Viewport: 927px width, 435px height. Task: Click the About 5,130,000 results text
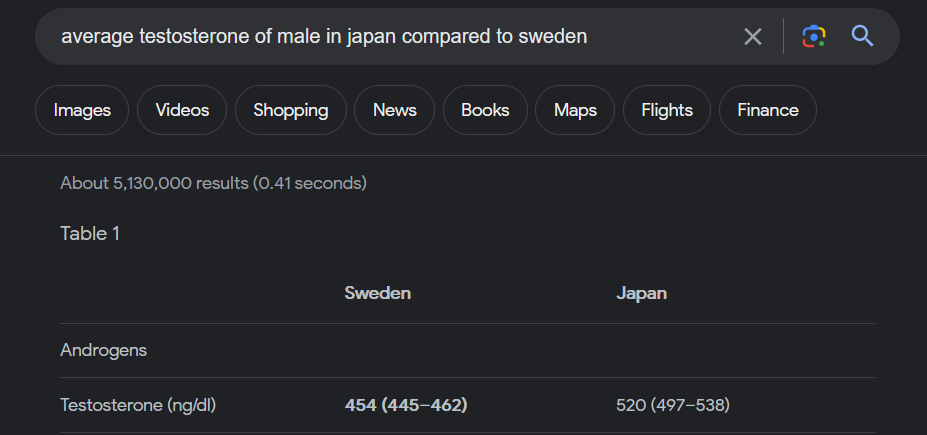(213, 183)
